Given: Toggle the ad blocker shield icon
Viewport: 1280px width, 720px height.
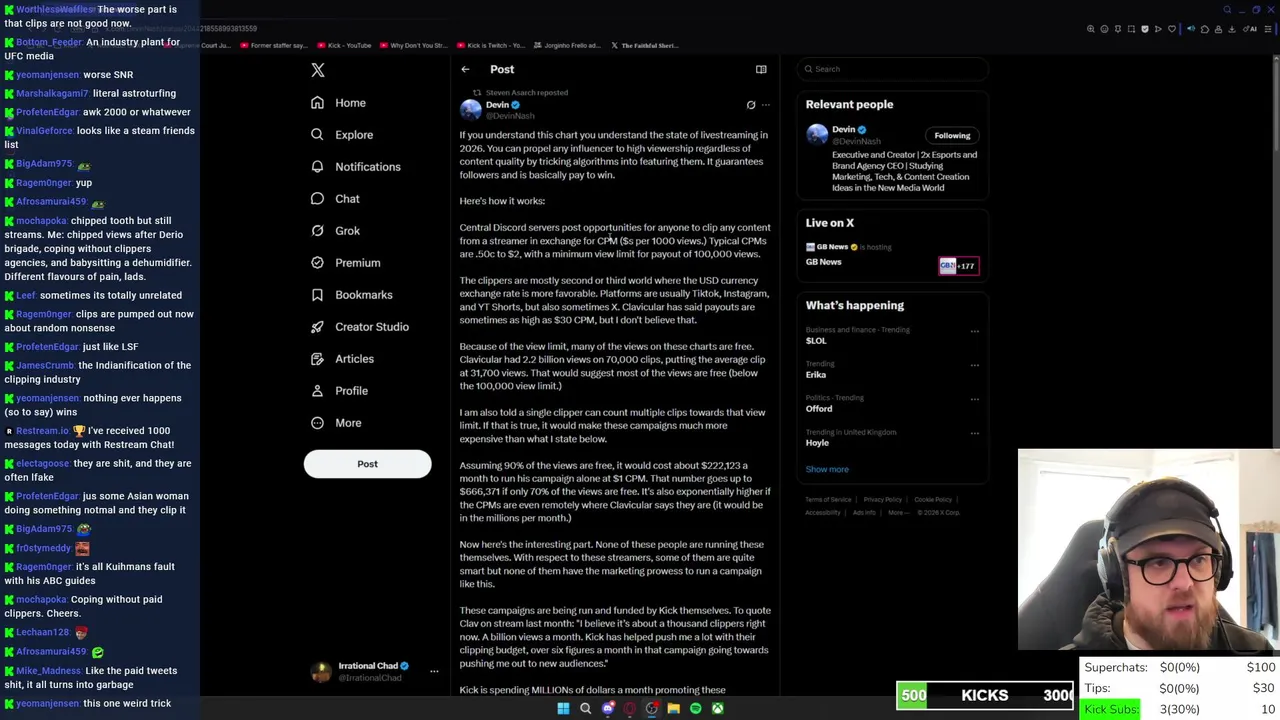Looking at the screenshot, I should coord(1145,29).
